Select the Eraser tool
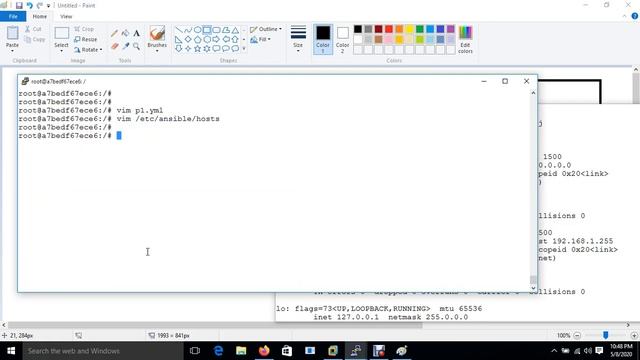The width and height of the screenshot is (640, 360). click(x=114, y=47)
